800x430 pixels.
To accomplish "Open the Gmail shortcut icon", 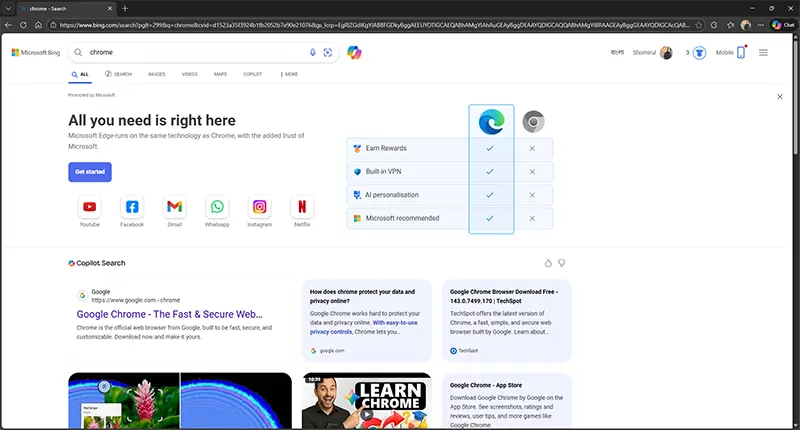I will 174,207.
